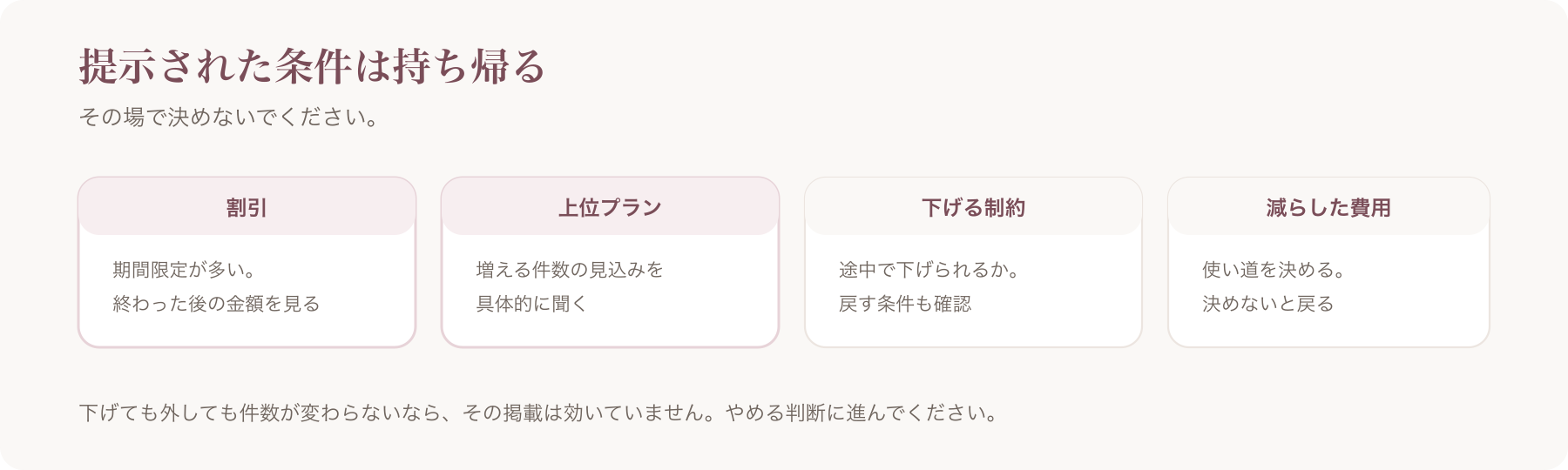This screenshot has height=470, width=1568.
Task: Click the footer phrase やめる判断に進んでください。
Action: pos(862,413)
